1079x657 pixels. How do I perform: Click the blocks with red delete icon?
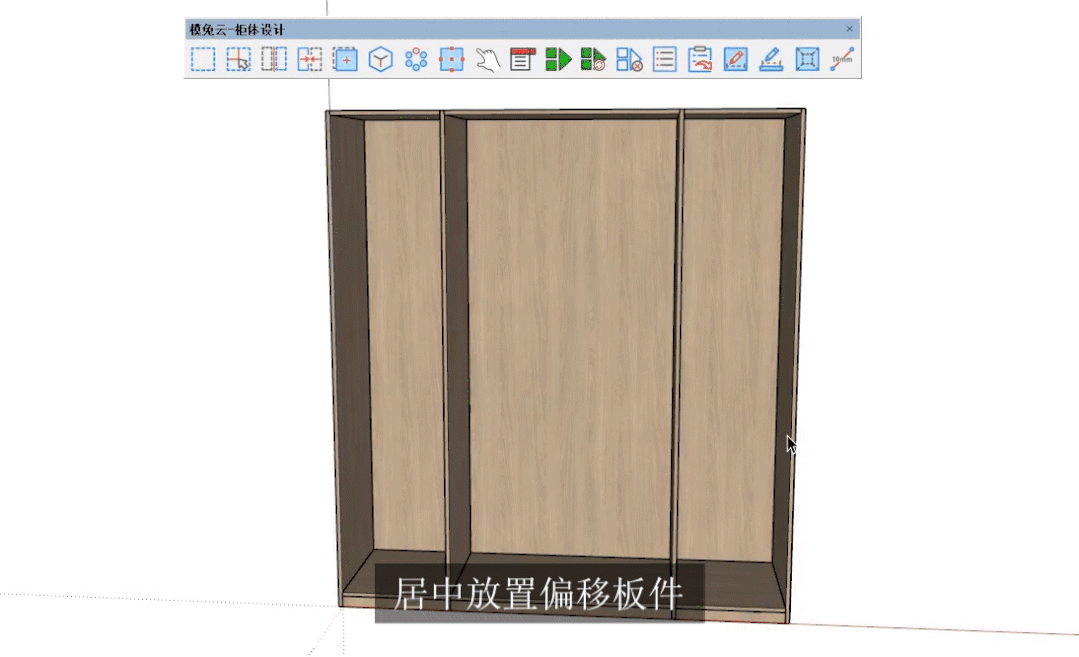click(629, 60)
